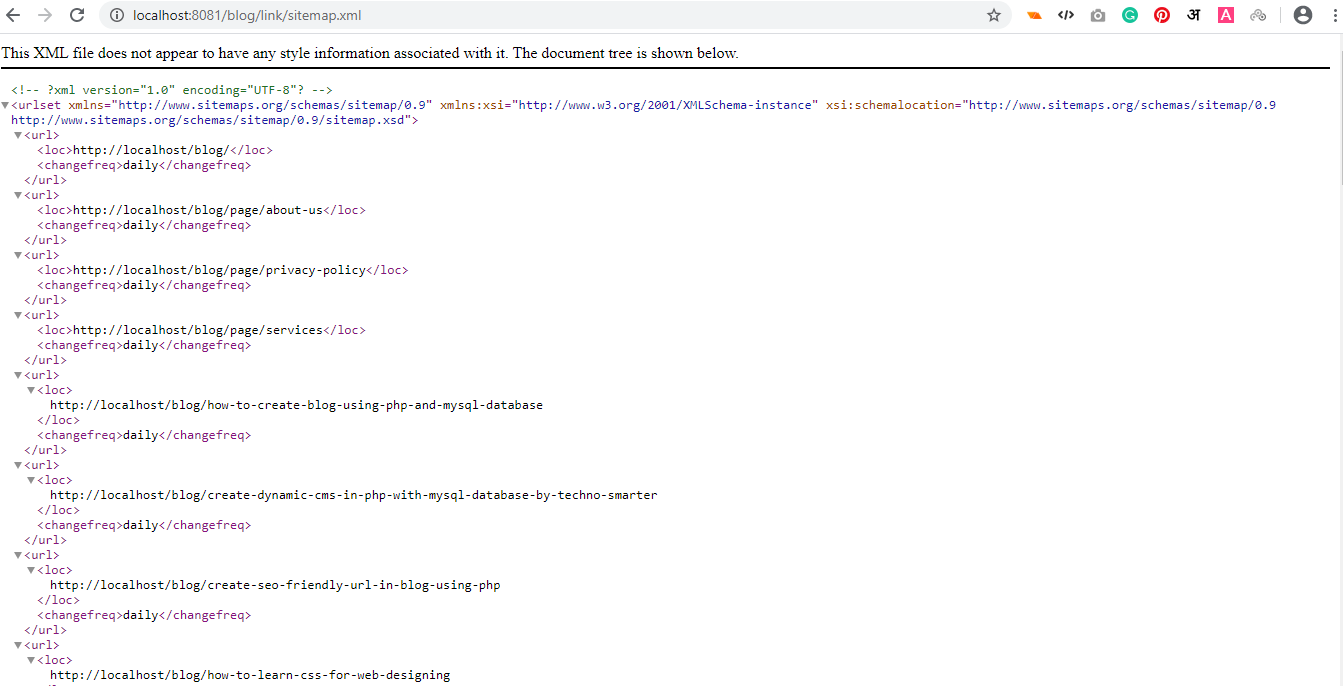
Task: Collapse the url element for privacy-policy
Action: point(17,254)
